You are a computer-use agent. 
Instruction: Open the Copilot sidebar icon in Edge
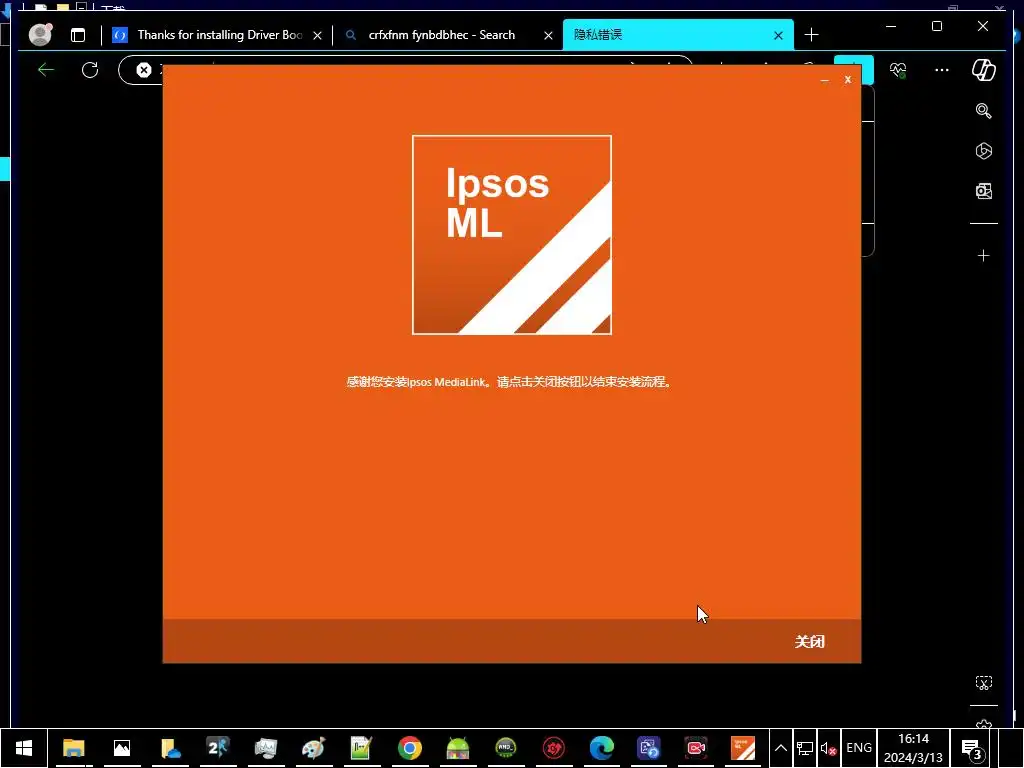tap(984, 70)
